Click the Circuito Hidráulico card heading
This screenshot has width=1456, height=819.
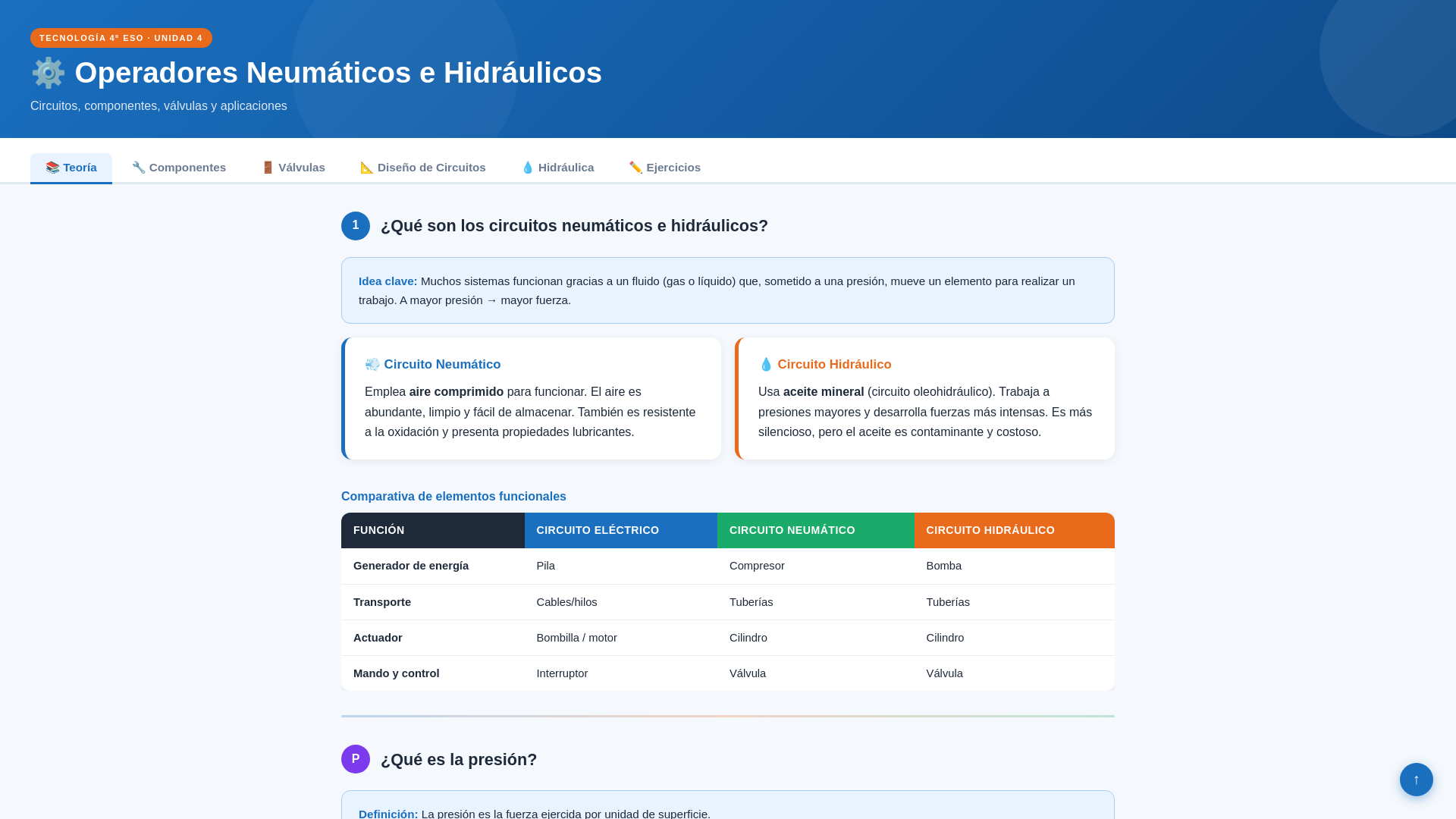pos(825,365)
